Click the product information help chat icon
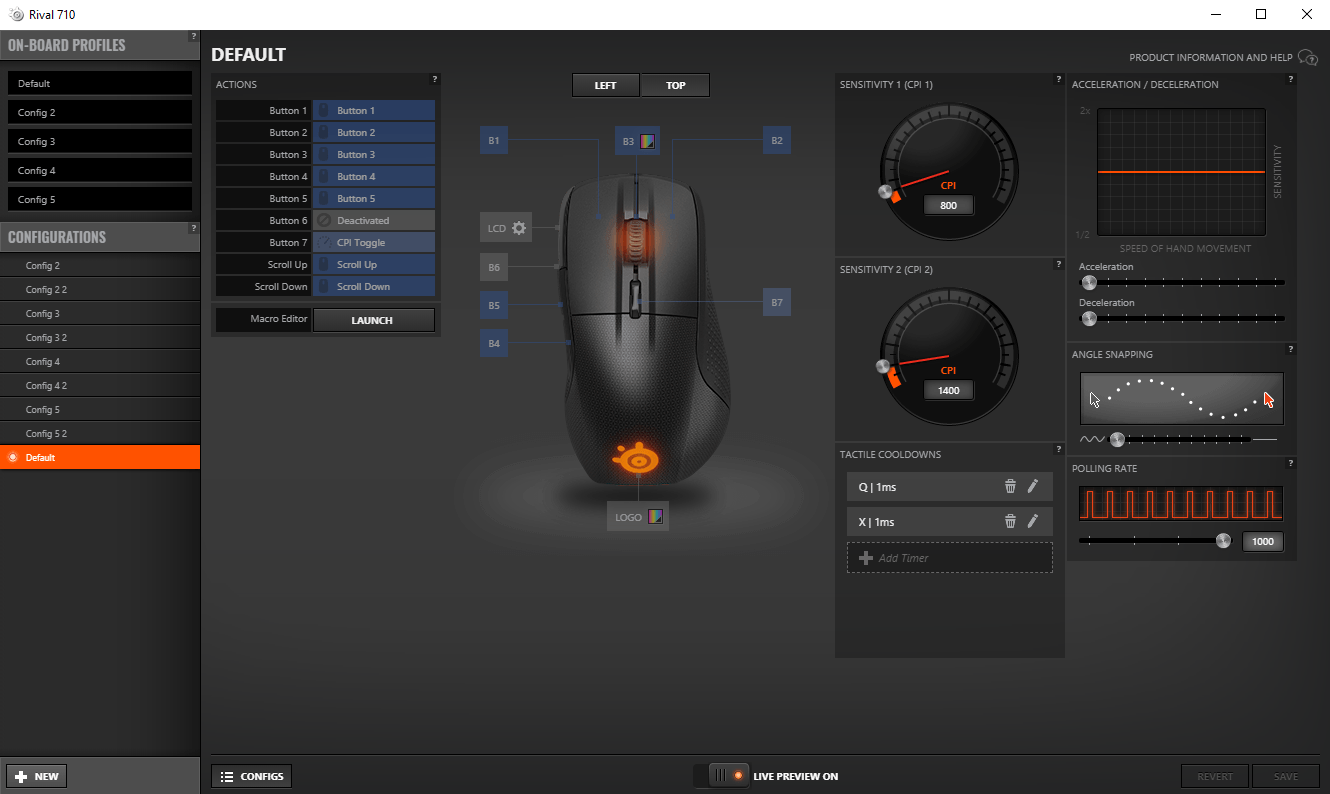The height and width of the screenshot is (794, 1330). pyautogui.click(x=1308, y=58)
